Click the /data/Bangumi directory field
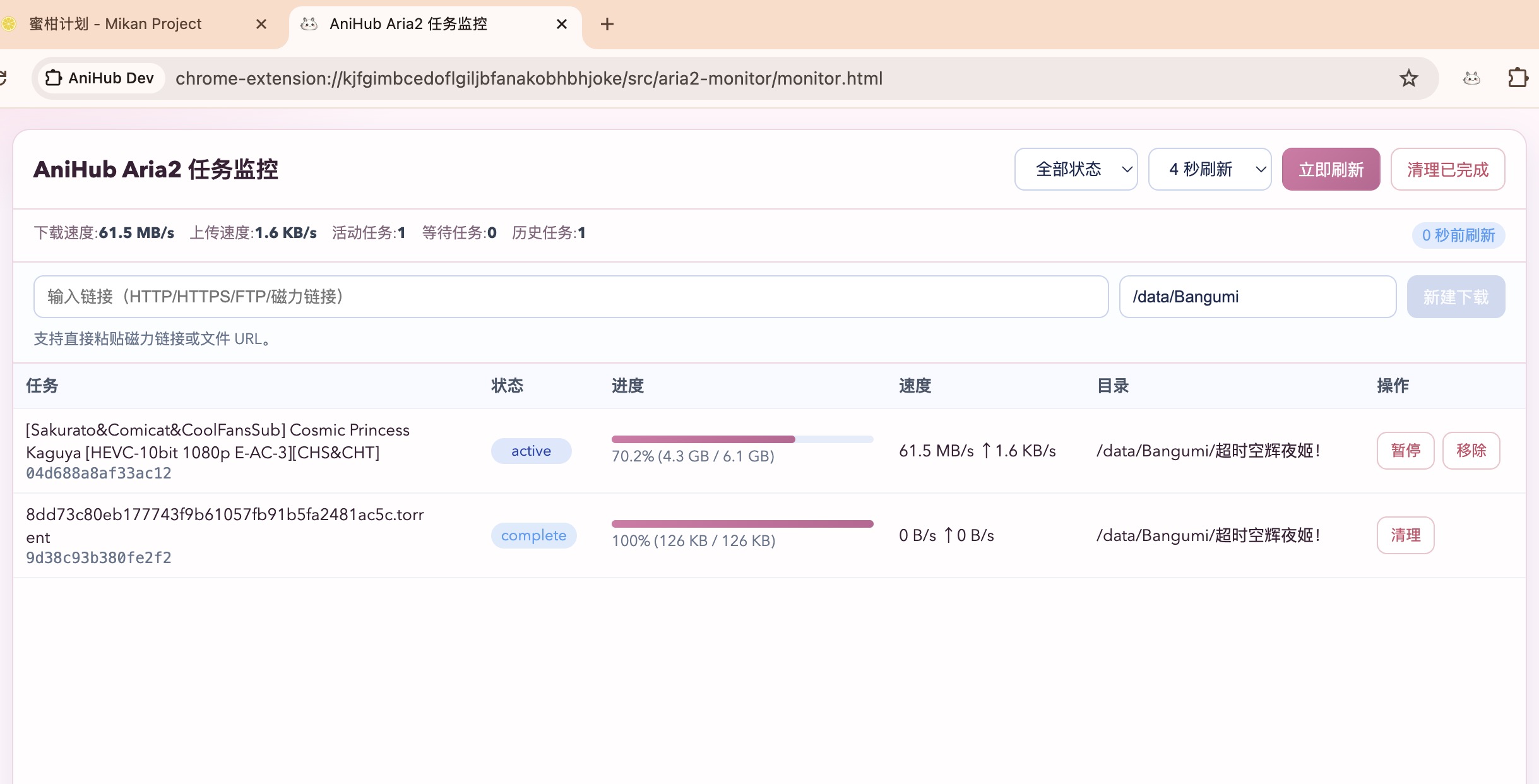Screen dimensions: 1539x784 pos(1257,296)
